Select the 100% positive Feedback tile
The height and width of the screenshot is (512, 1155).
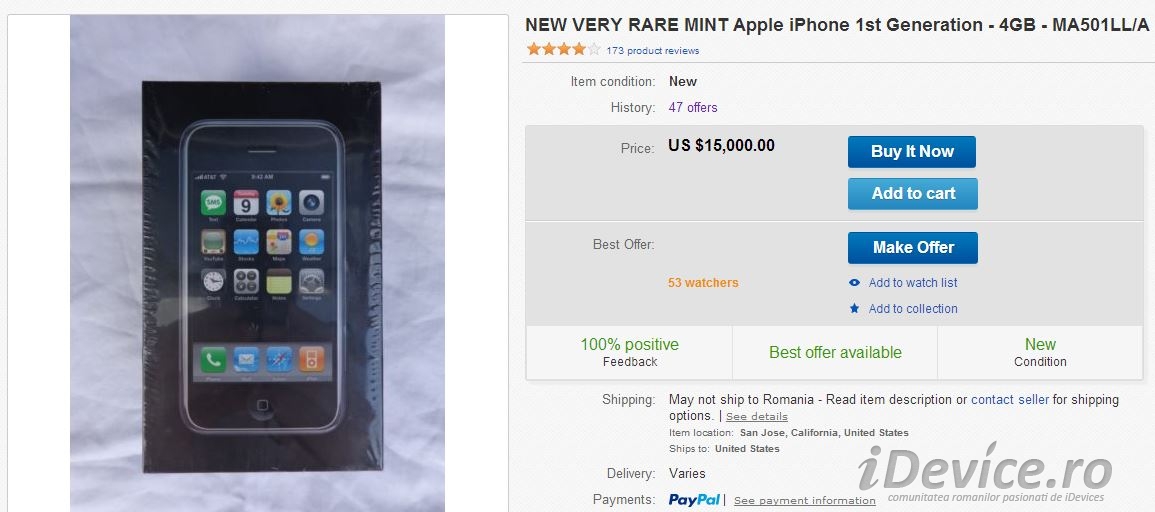(629, 352)
